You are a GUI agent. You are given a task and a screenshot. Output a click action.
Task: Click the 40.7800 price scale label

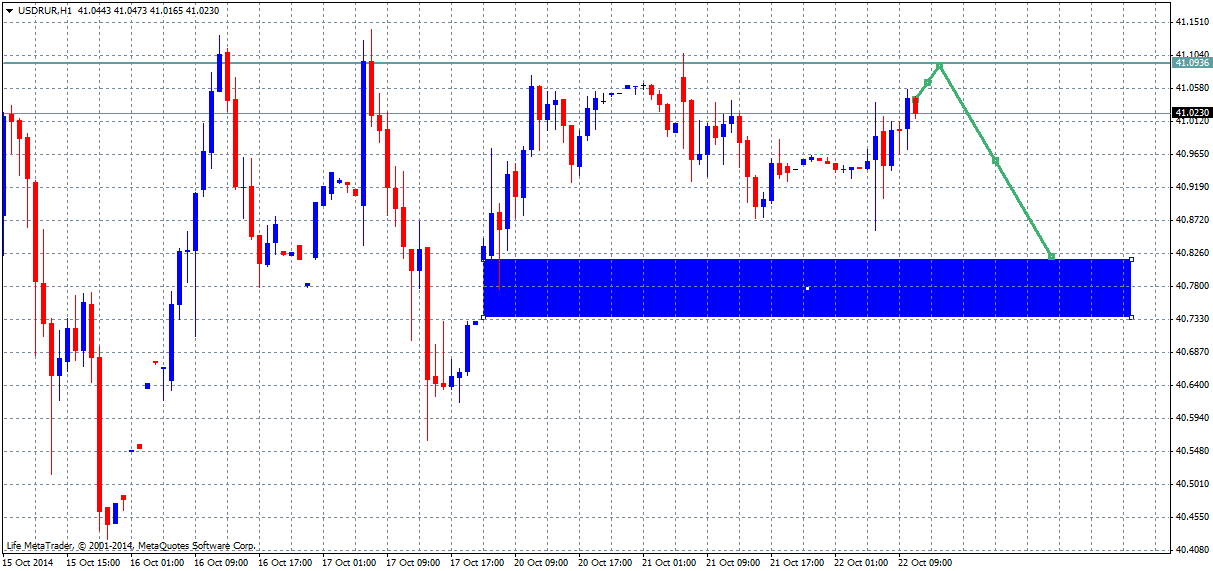pyautogui.click(x=1192, y=286)
